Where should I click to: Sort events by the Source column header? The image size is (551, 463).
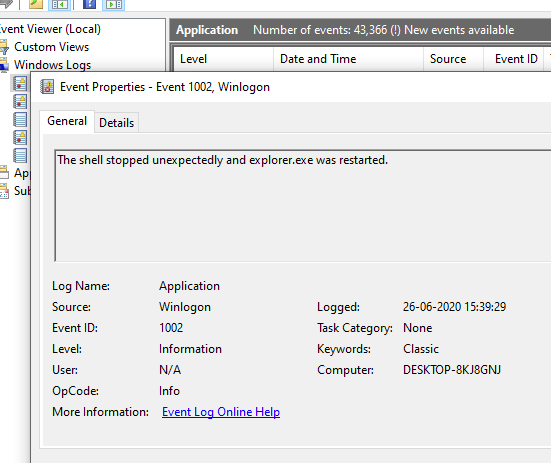coord(453,59)
